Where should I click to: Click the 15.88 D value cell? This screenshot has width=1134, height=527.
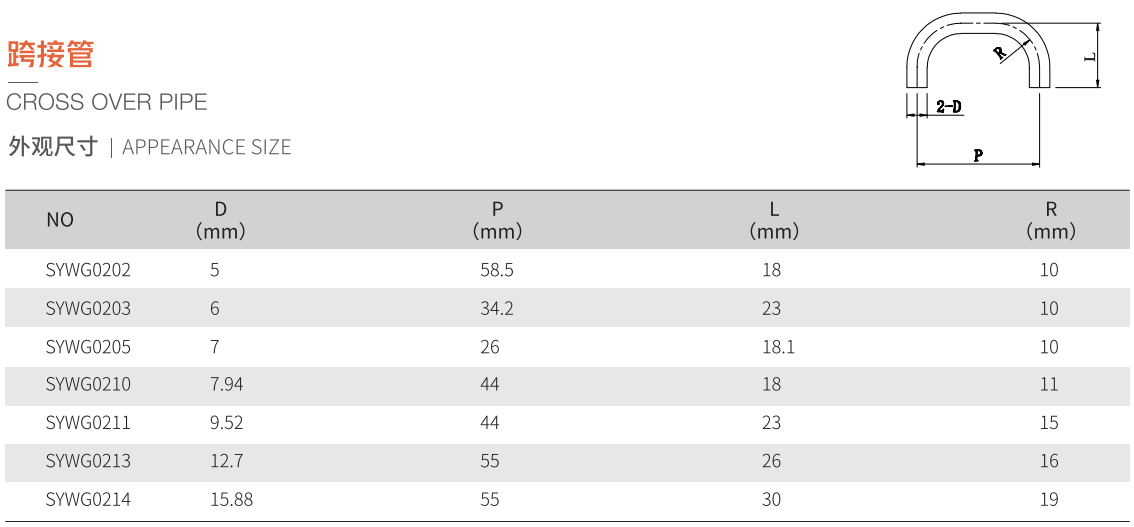click(x=231, y=499)
